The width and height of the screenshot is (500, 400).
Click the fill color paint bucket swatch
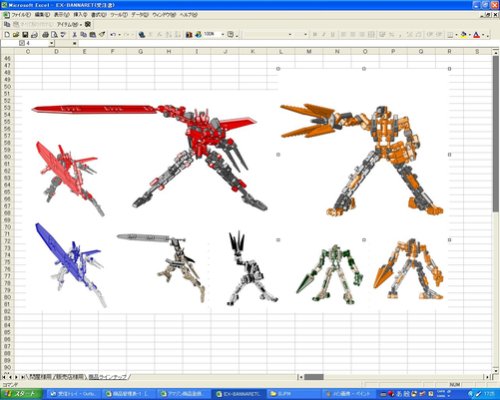click(463, 35)
